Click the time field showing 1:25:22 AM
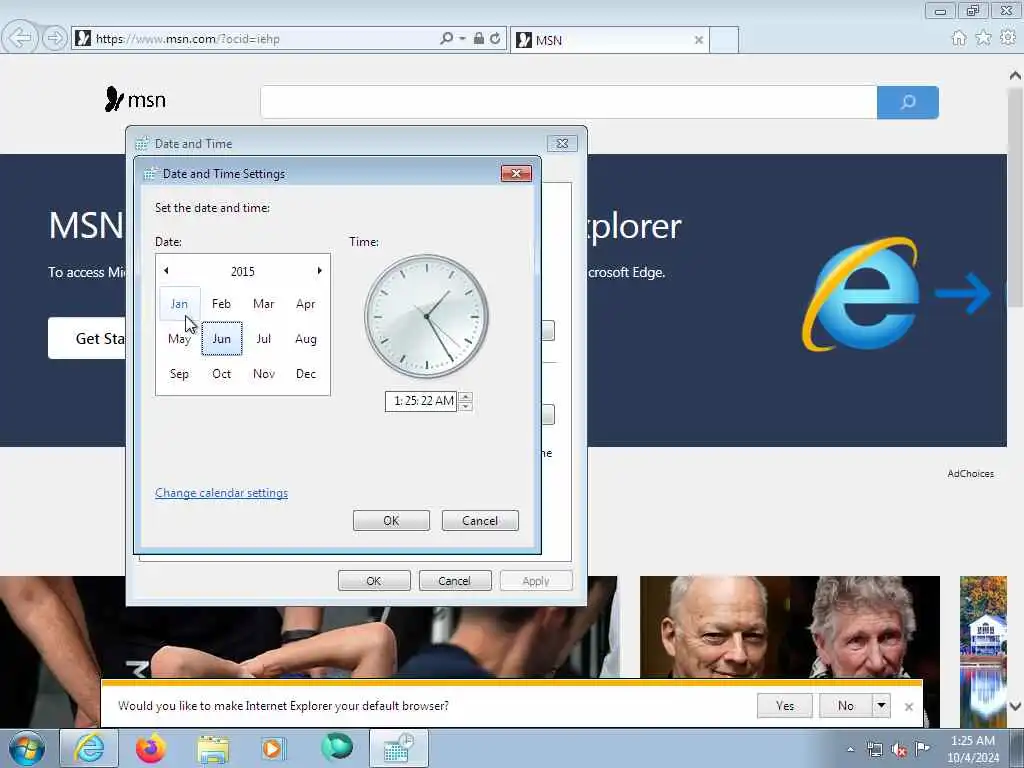 click(x=421, y=401)
